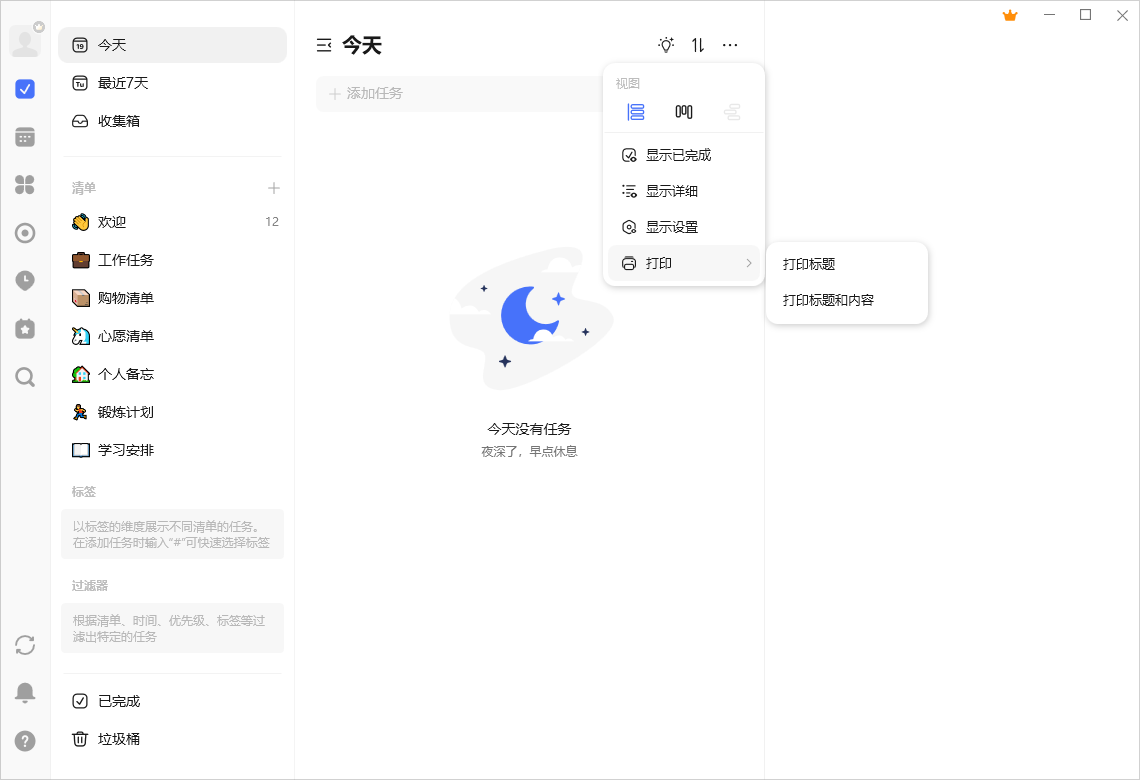This screenshot has width=1140, height=780.
Task: Click the 标签 section header
Action: (x=84, y=492)
